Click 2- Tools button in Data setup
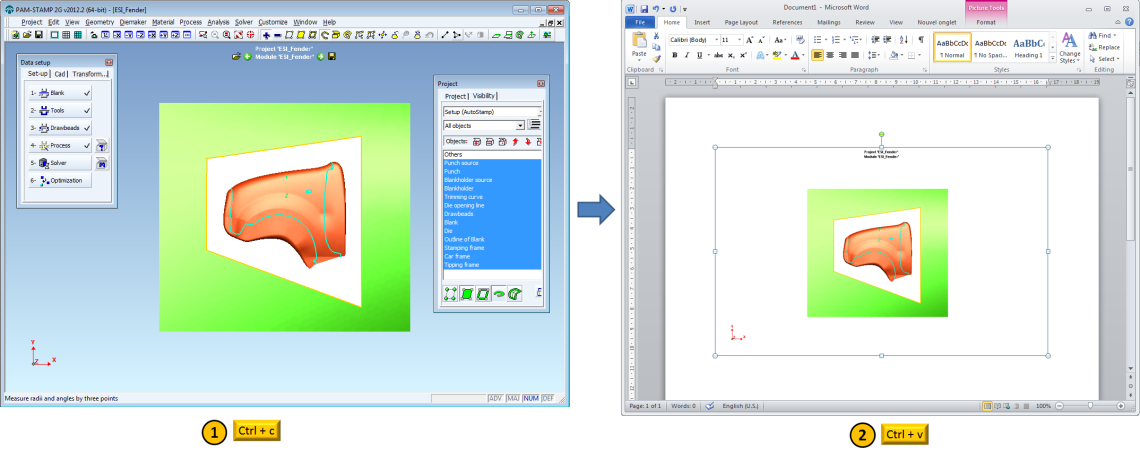Image resolution: width=1140 pixels, height=451 pixels. [60, 111]
